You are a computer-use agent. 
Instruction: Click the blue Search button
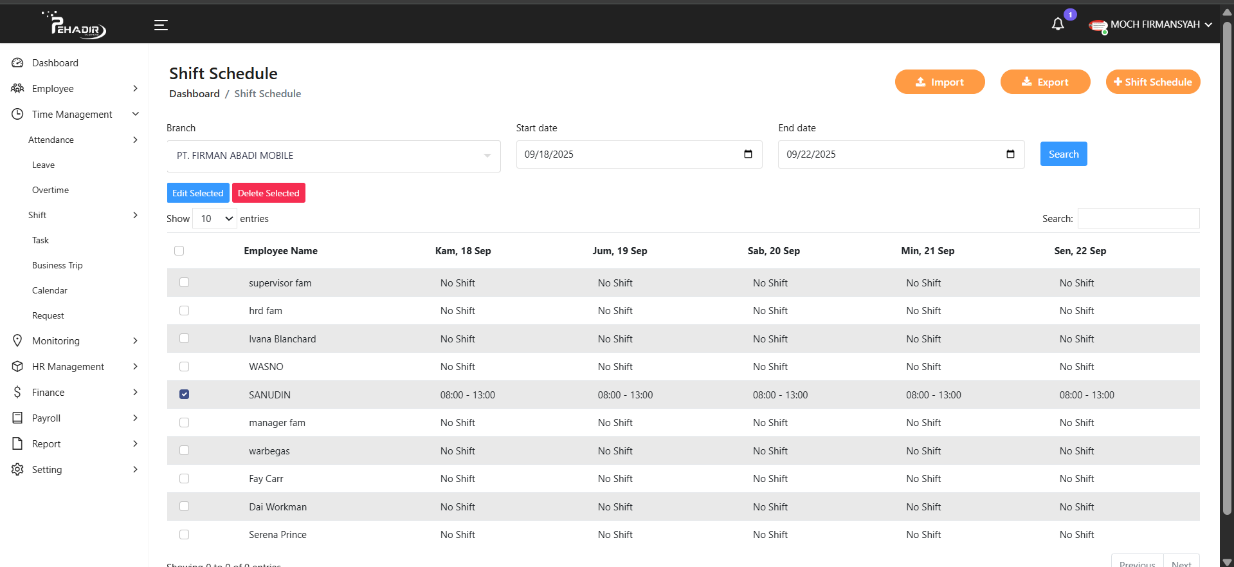click(x=1063, y=154)
